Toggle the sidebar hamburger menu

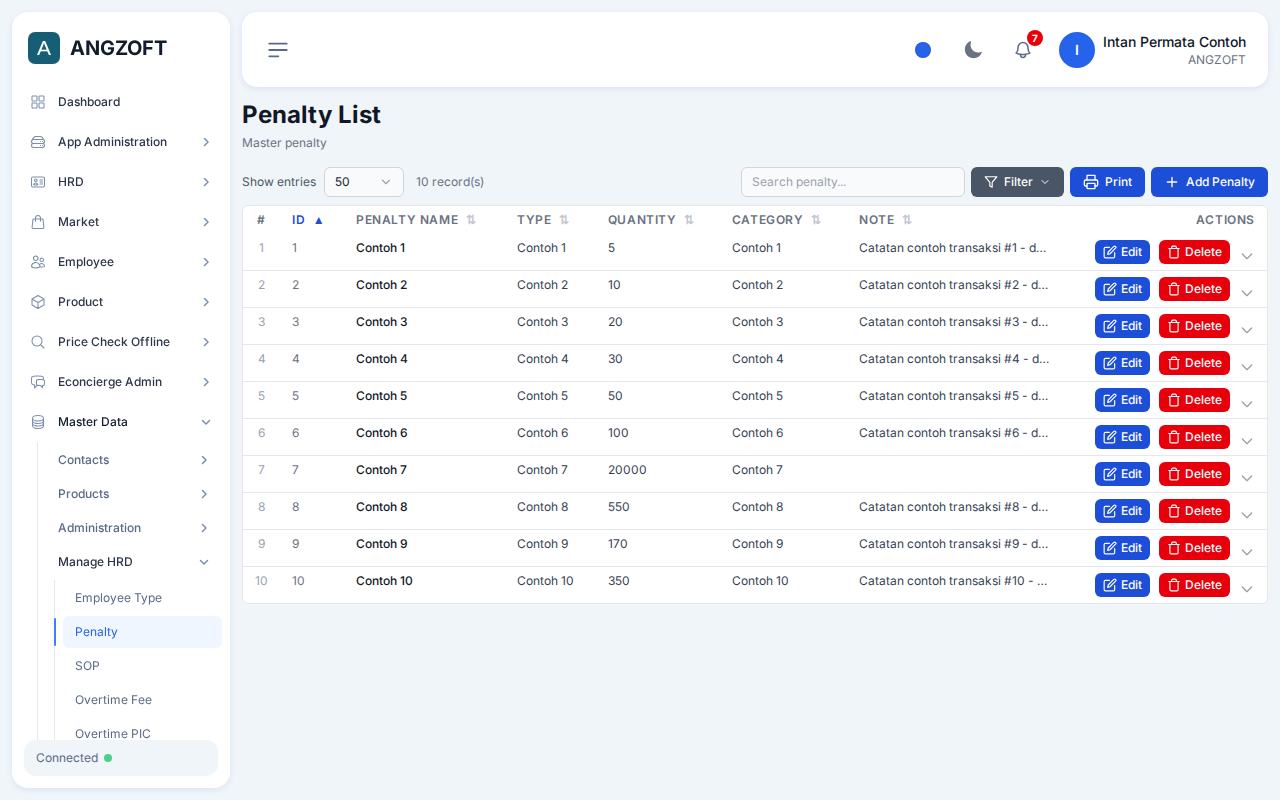point(278,50)
